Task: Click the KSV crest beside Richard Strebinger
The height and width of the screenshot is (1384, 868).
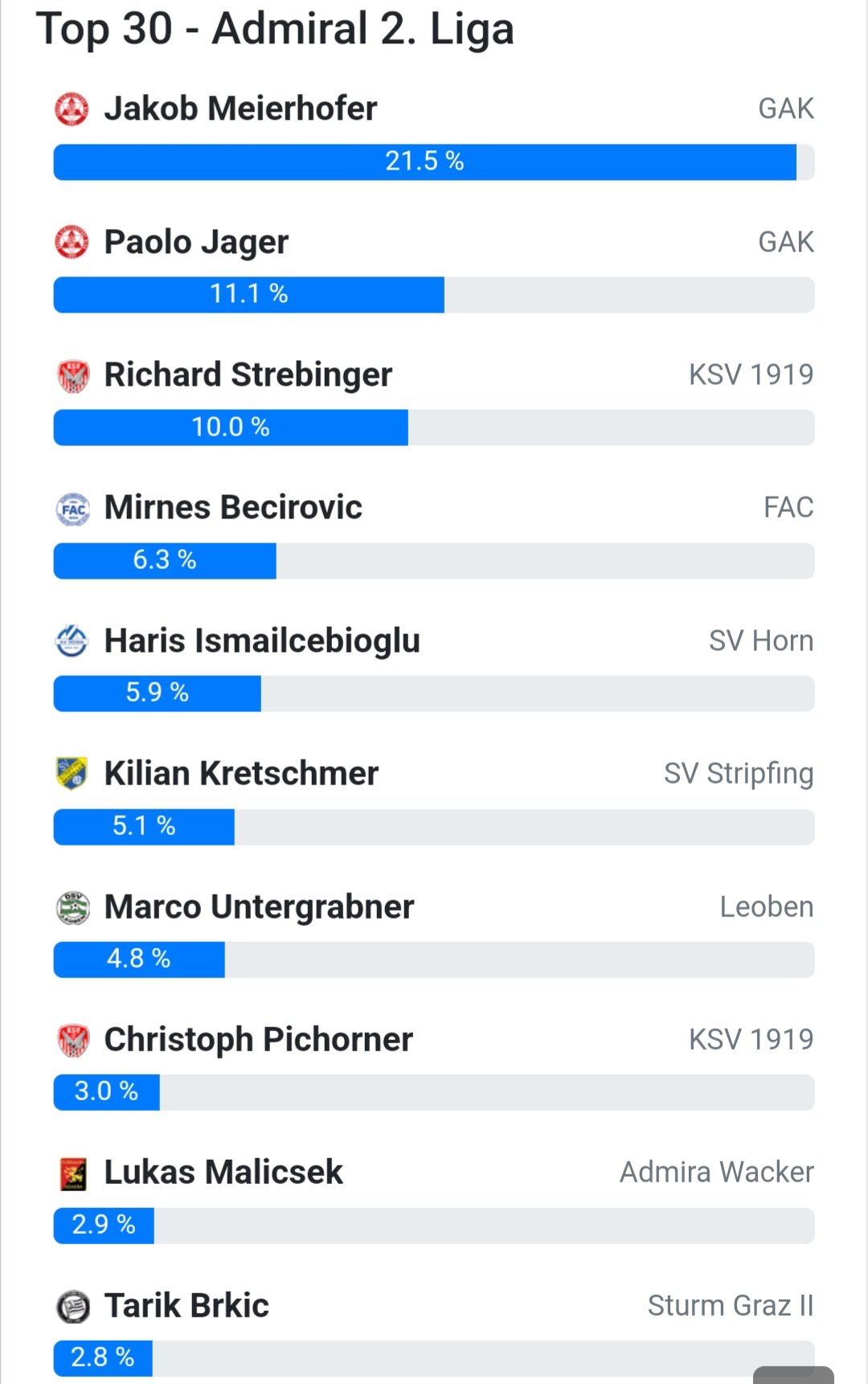Action: [x=72, y=375]
